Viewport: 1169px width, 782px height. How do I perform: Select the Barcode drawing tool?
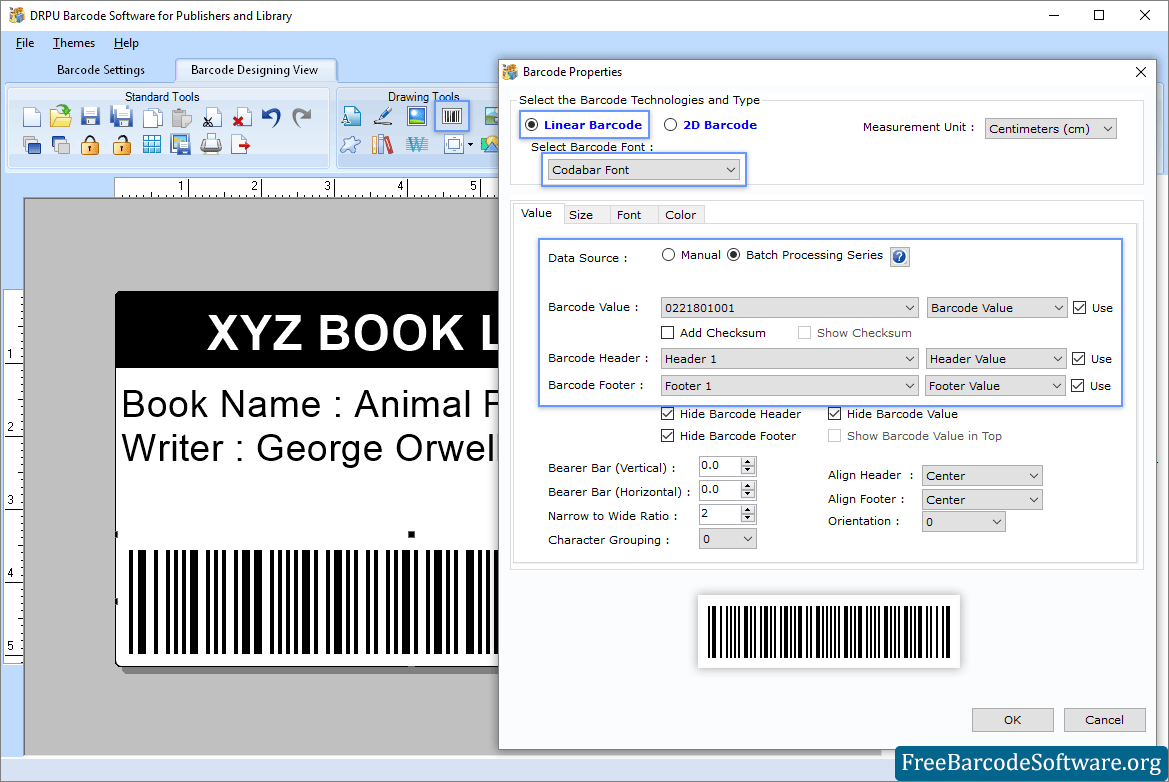click(x=452, y=116)
